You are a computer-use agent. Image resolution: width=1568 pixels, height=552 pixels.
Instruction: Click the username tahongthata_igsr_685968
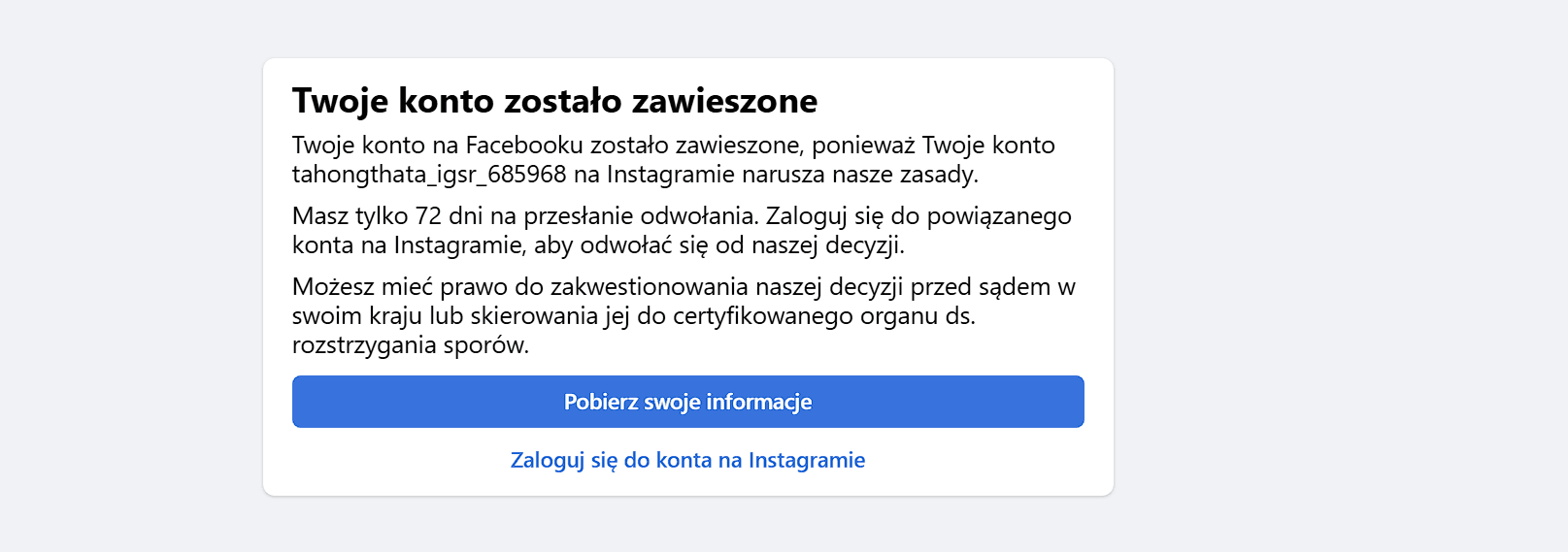pos(429,175)
